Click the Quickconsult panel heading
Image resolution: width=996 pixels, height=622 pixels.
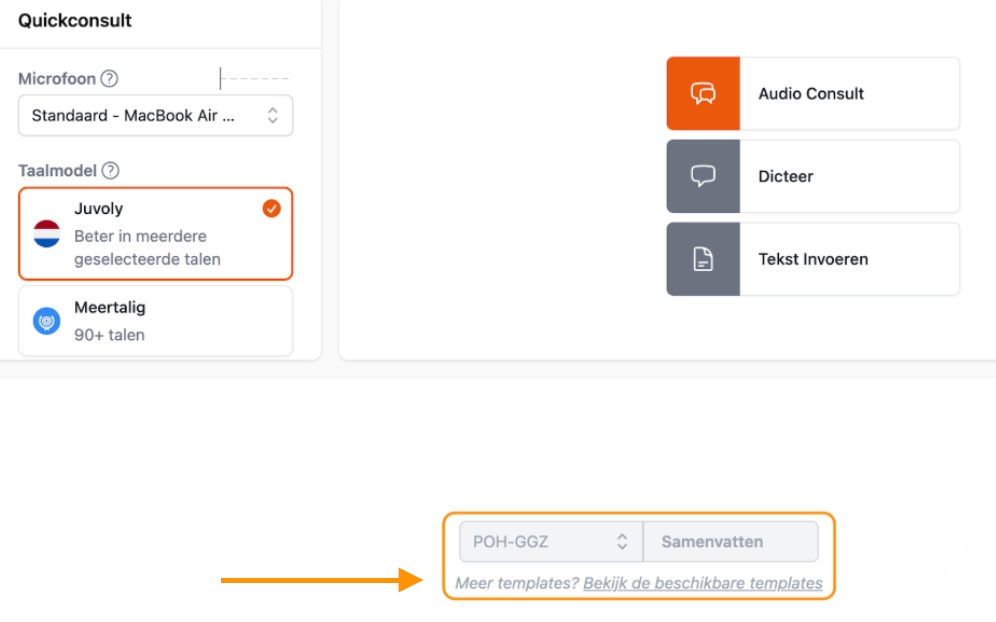point(75,20)
